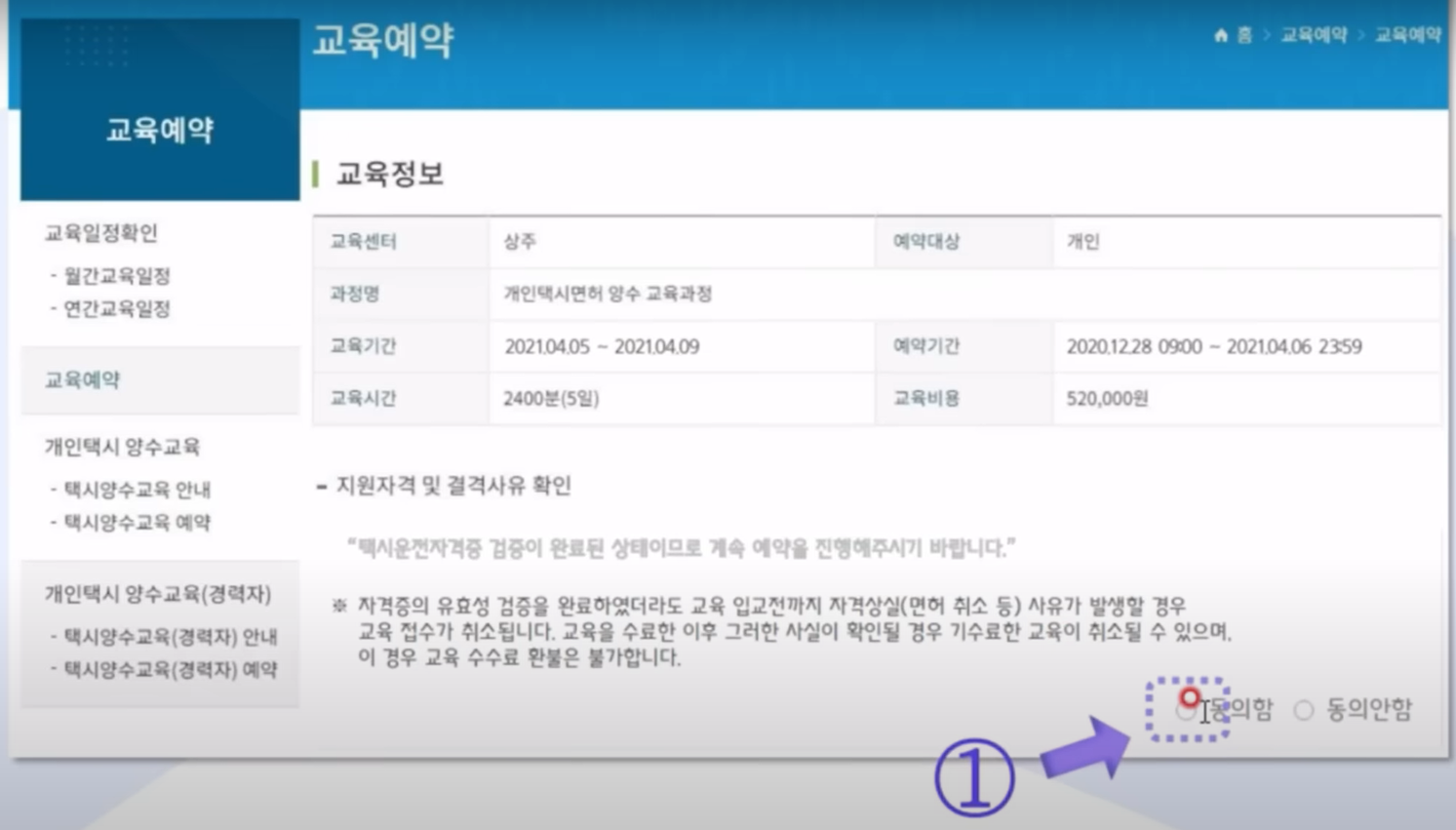Viewport: 1456px width, 830px height.
Task: Click the highlighted agree option inside the dotted box
Action: pos(1188,712)
